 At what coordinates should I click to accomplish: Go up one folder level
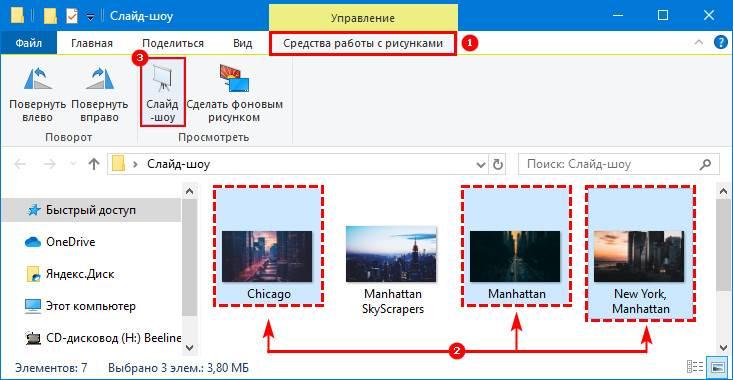[94, 164]
